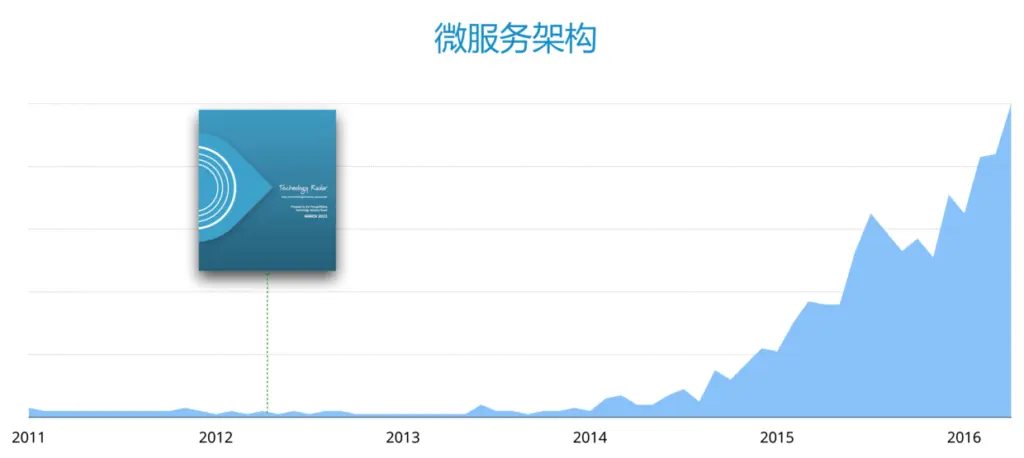This screenshot has width=1024, height=458.
Task: Click the 2014 axis label
Action: [590, 437]
